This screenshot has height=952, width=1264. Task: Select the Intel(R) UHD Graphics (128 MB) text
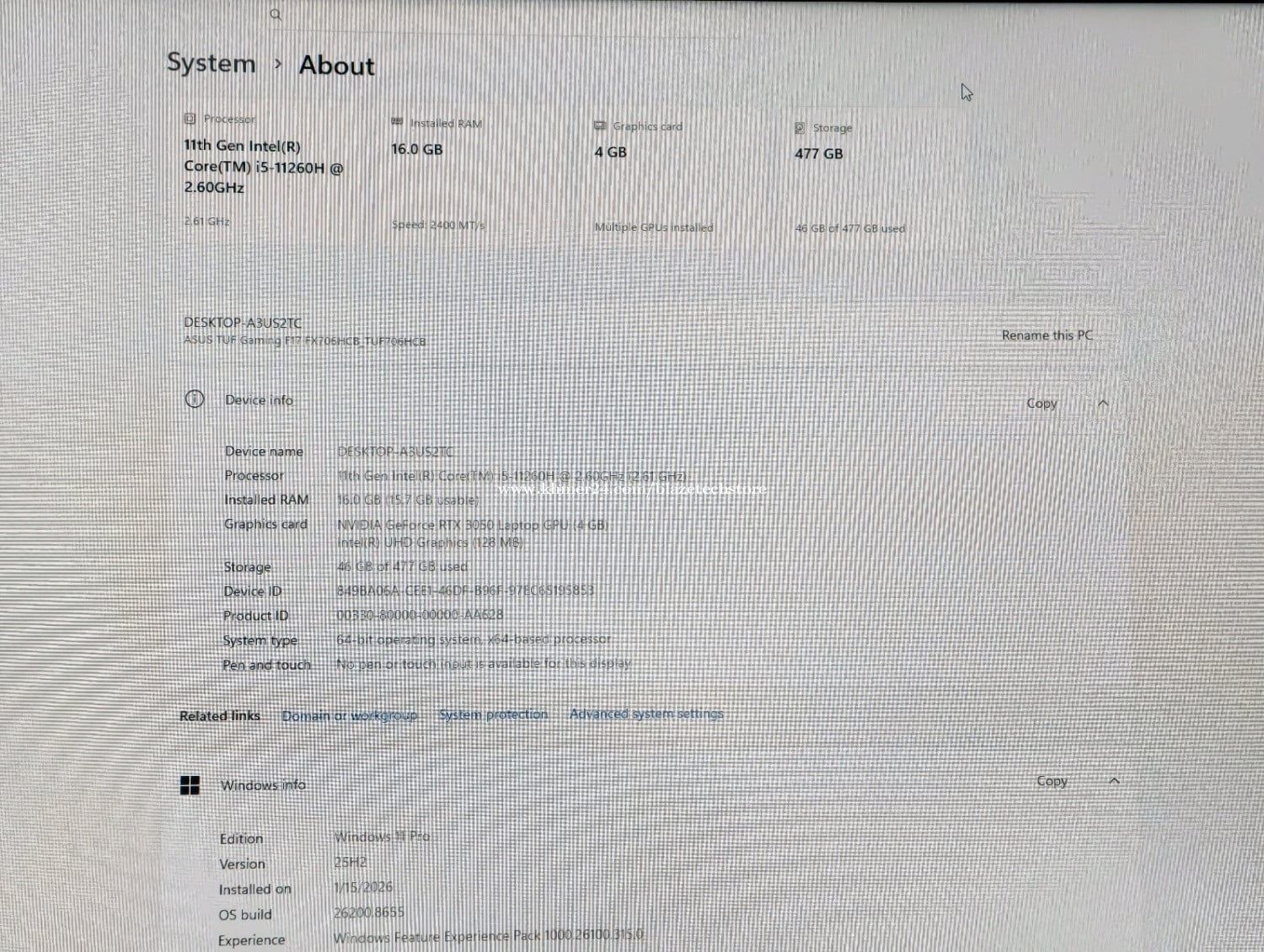point(430,543)
